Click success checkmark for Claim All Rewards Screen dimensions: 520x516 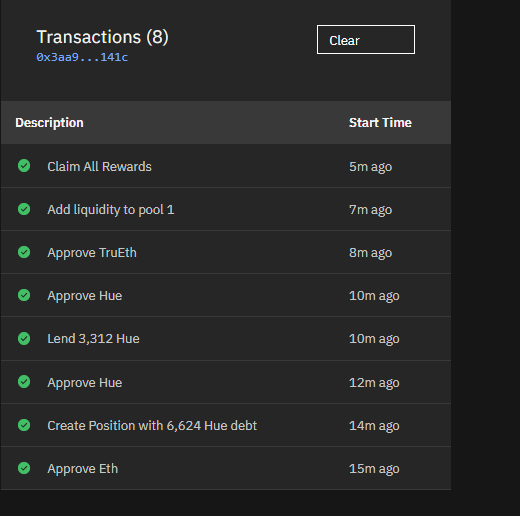[x=24, y=166]
